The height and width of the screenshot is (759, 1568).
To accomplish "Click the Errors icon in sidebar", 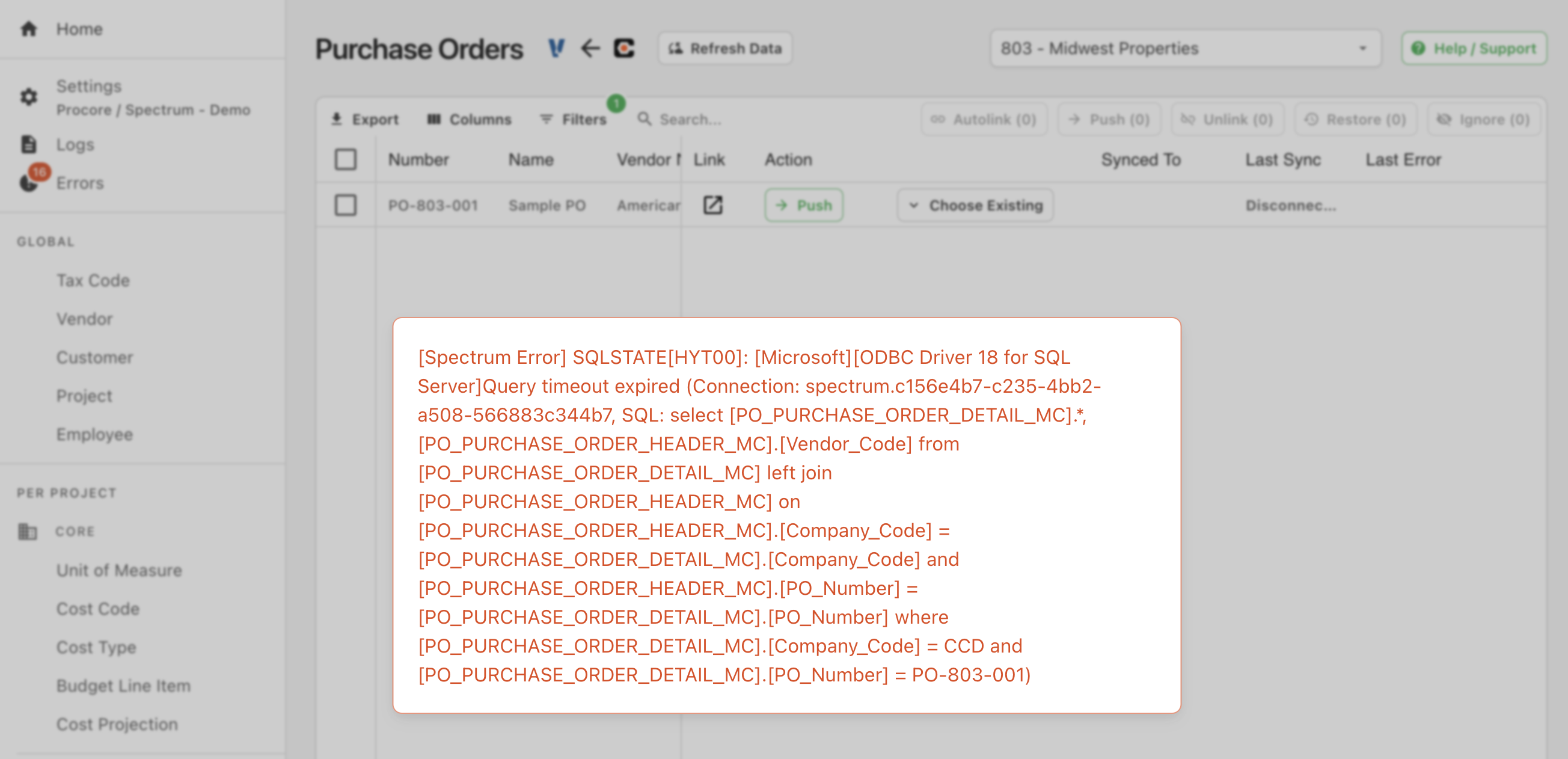I will tap(29, 183).
